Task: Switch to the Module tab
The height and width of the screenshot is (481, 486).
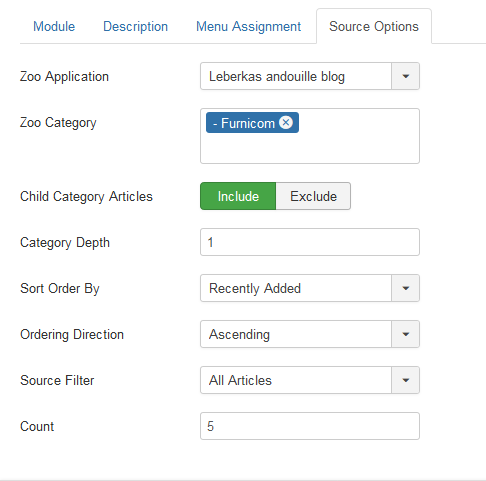Action: [x=54, y=26]
